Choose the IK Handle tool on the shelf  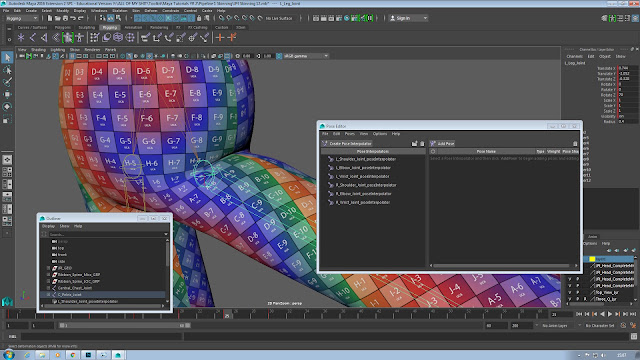[44, 38]
